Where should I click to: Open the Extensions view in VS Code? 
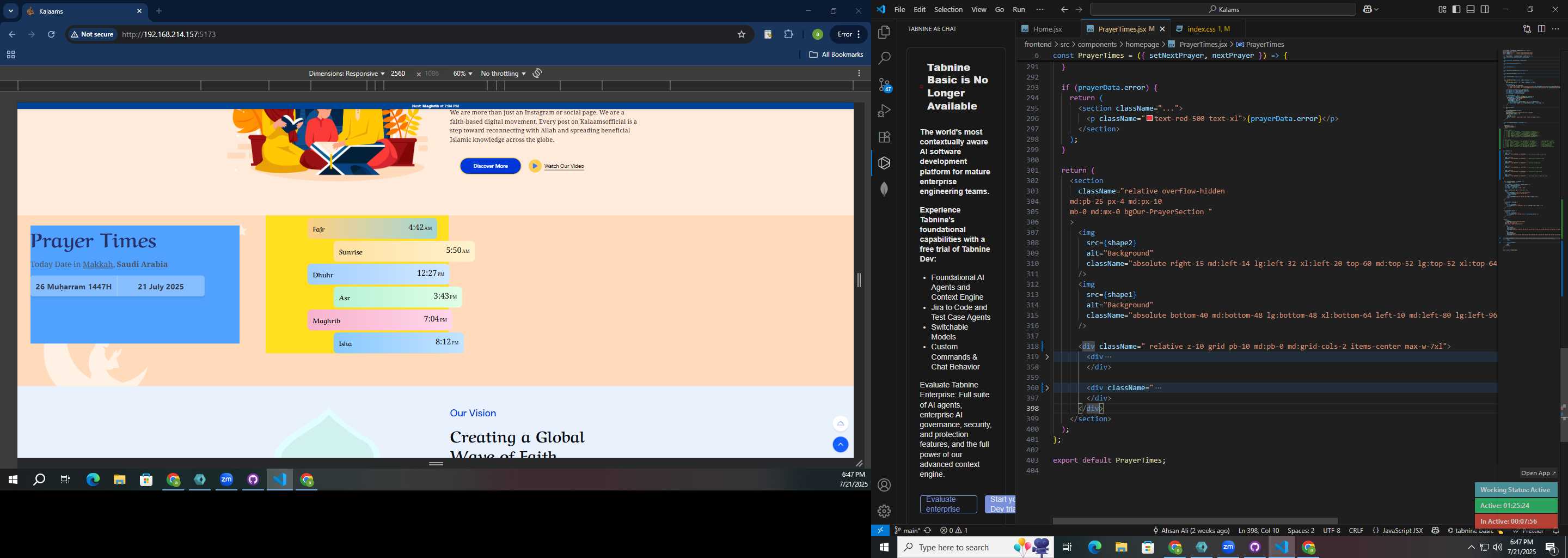coord(884,137)
